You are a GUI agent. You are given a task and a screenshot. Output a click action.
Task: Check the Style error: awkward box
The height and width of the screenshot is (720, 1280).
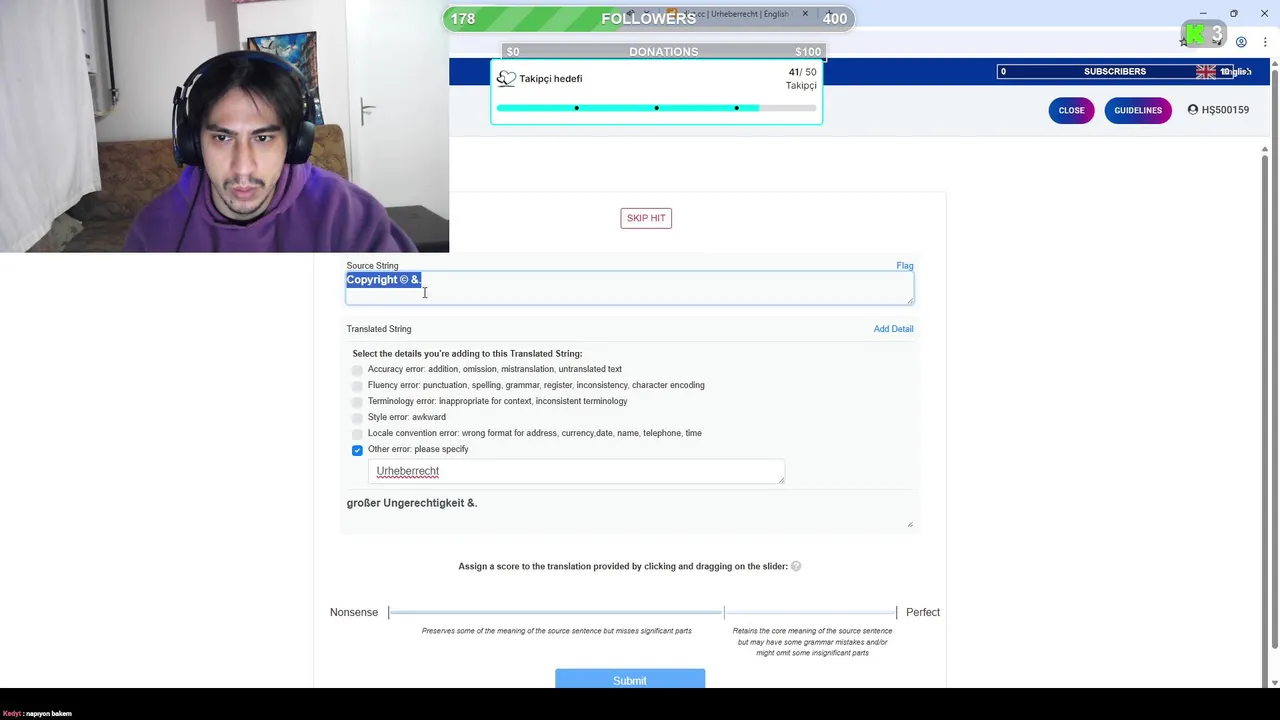pyautogui.click(x=357, y=418)
